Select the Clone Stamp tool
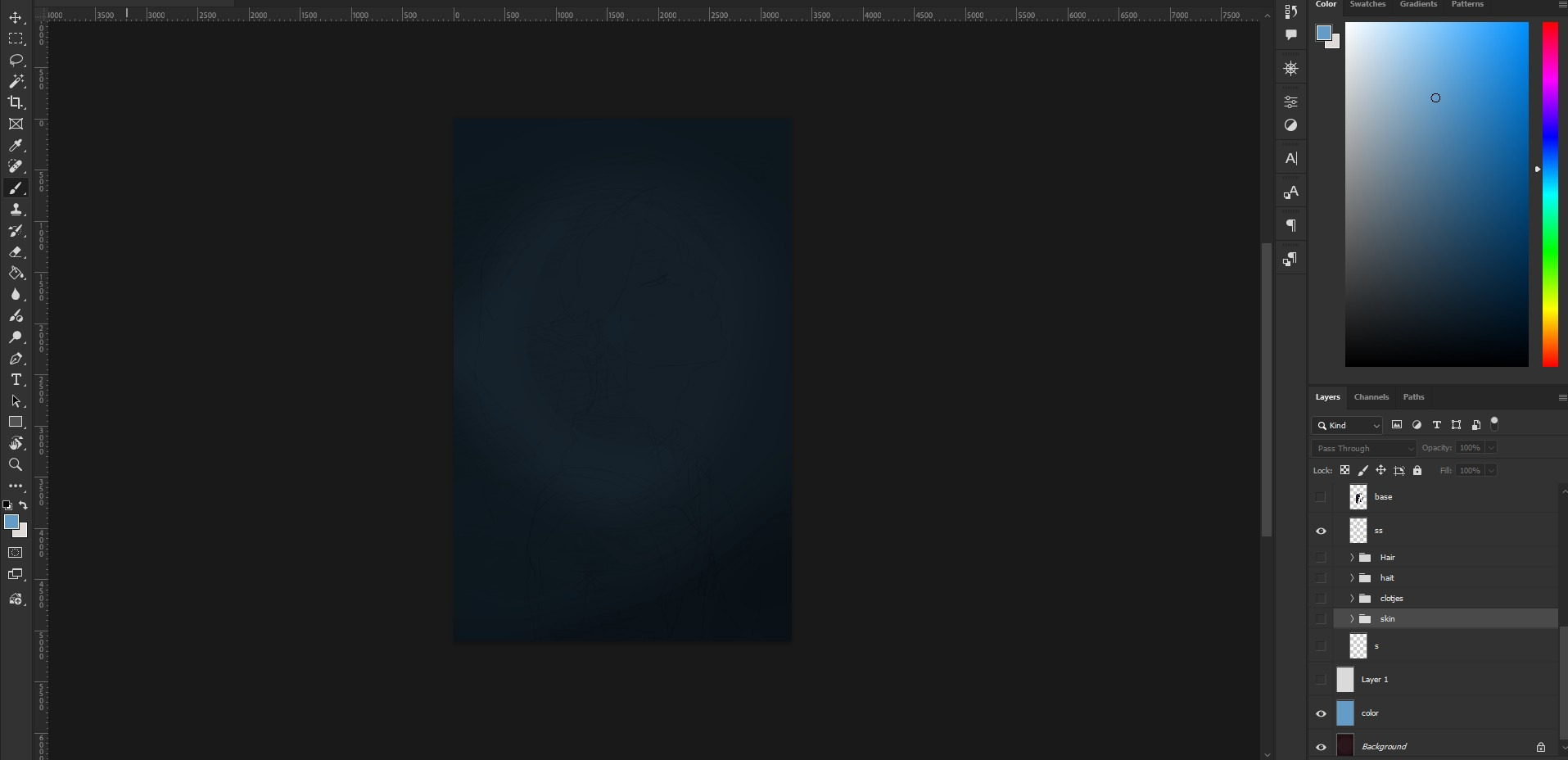The width and height of the screenshot is (1568, 760). [x=16, y=210]
